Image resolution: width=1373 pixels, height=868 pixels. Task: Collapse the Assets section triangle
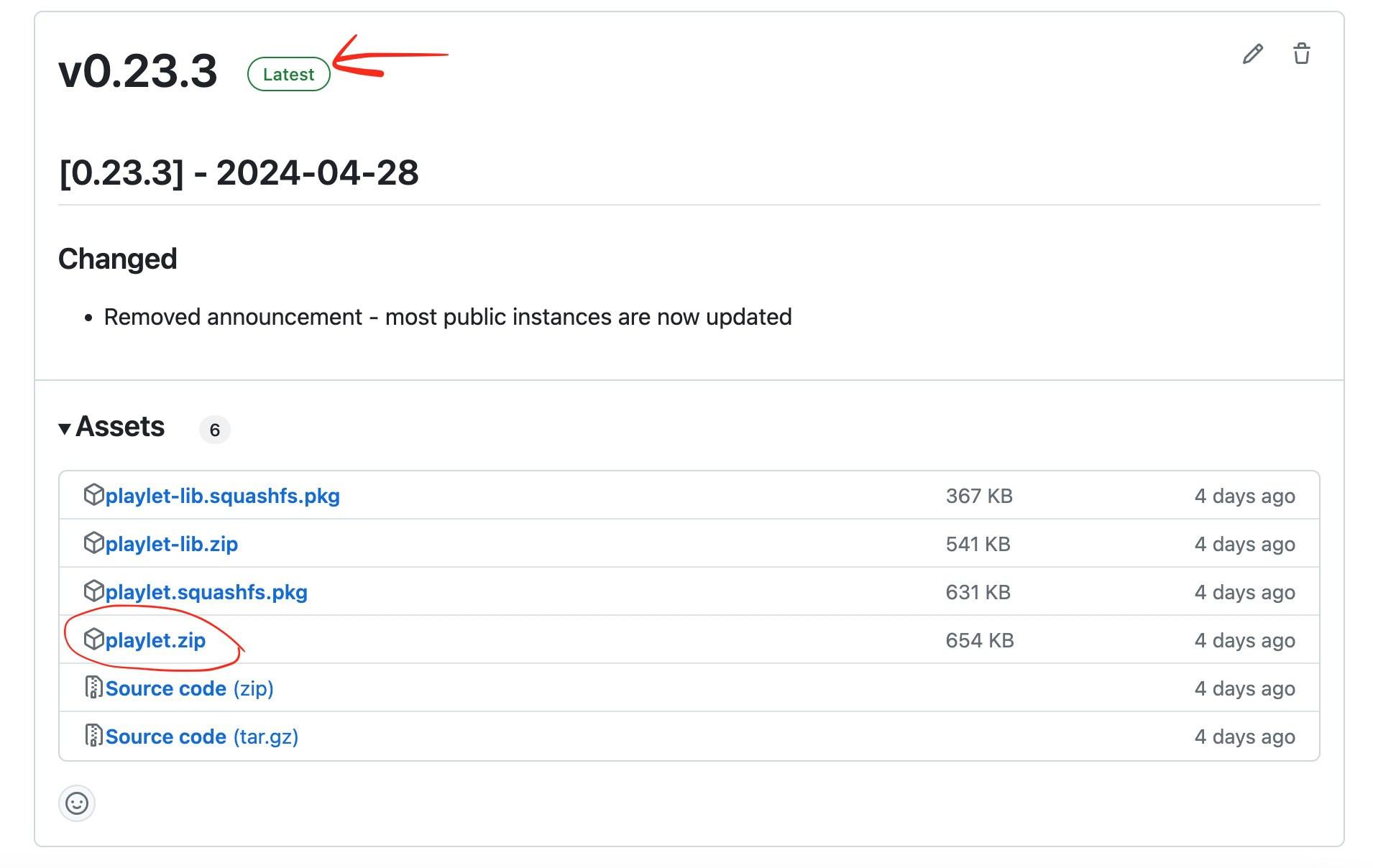[65, 429]
